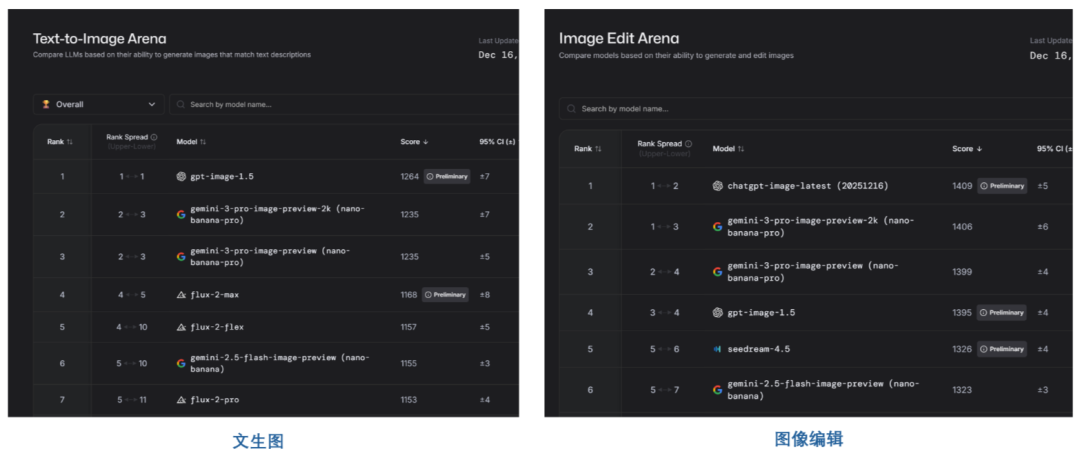Click Google icon of rank 3 gemini-3-pro-image-preview in Image Edit Arena
Screen dimensions: 1080x449
pyautogui.click(x=718, y=271)
